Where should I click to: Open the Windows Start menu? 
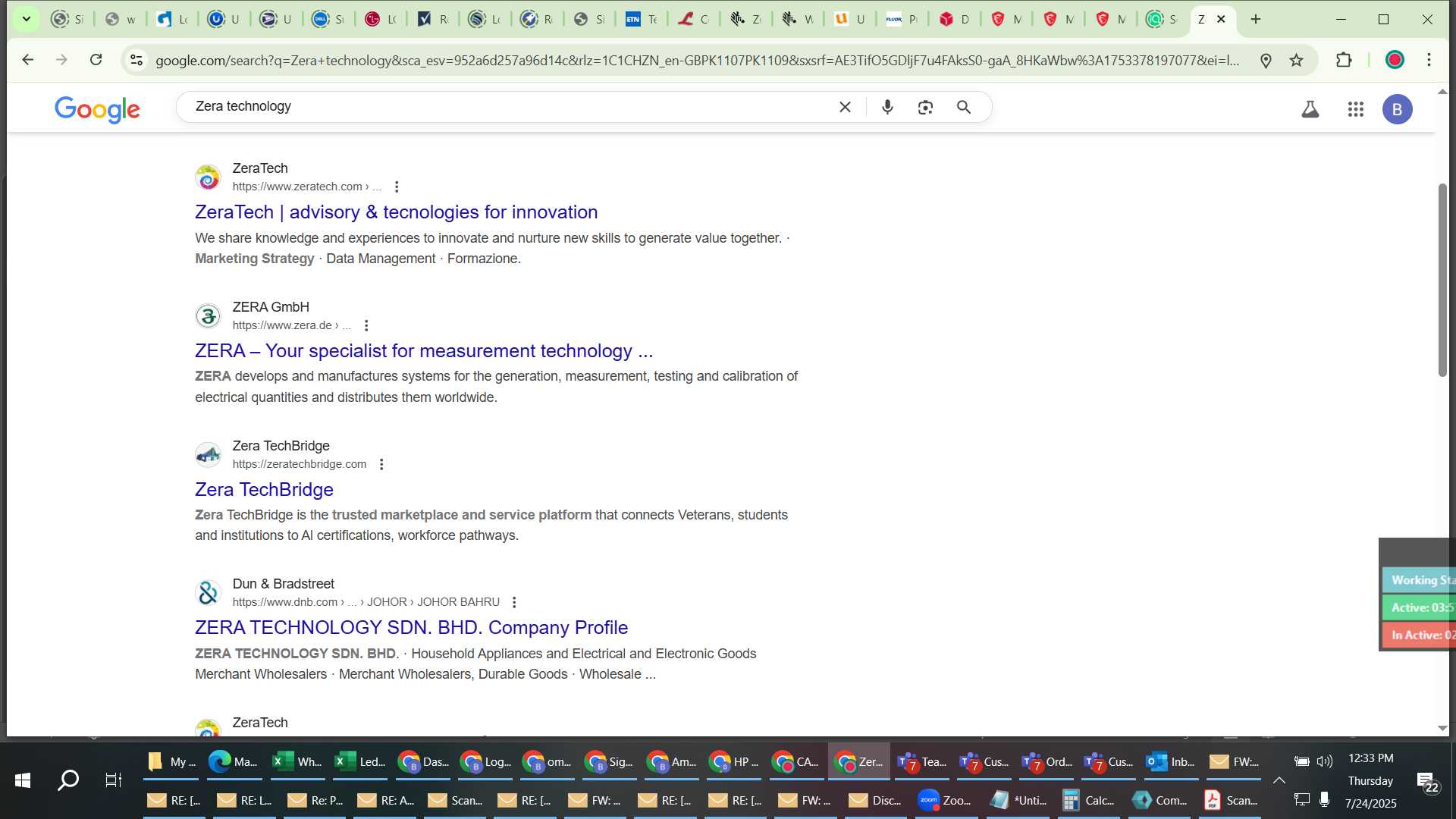23,780
